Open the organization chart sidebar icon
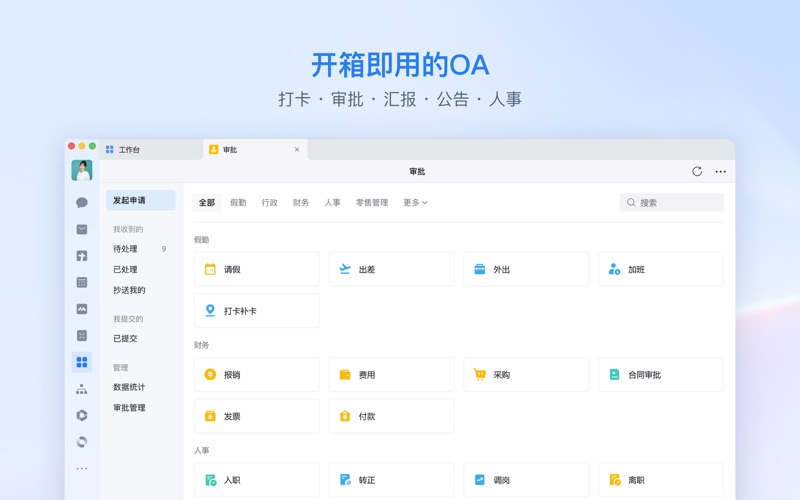800x500 pixels. point(82,389)
